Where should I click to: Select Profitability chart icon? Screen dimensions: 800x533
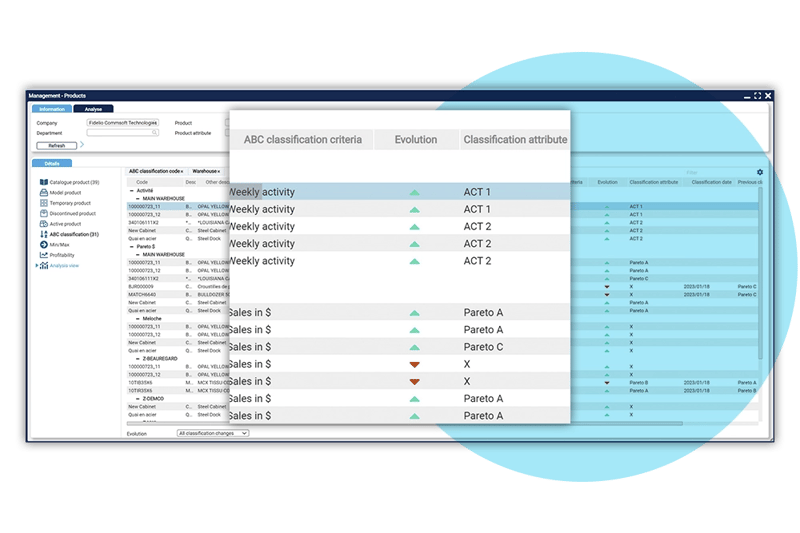[x=44, y=255]
